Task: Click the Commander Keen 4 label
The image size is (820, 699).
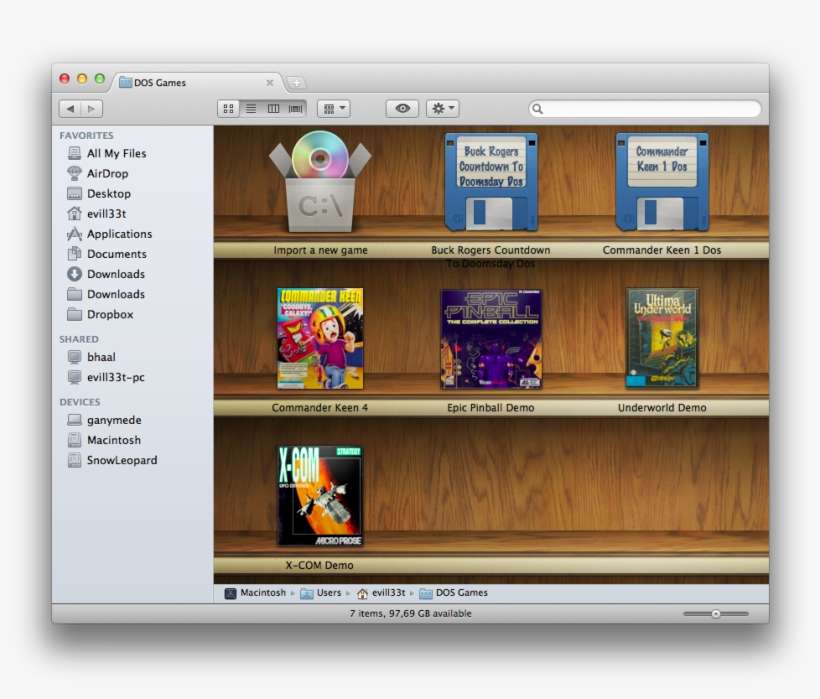Action: pyautogui.click(x=320, y=408)
